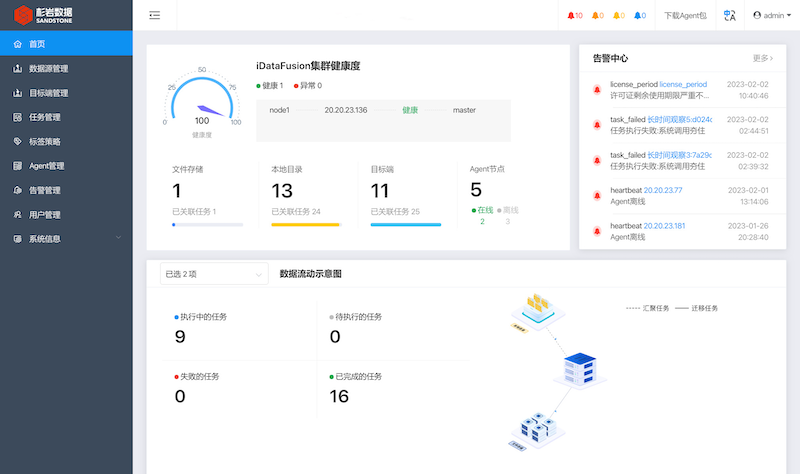Image resolution: width=800 pixels, height=474 pixels.
Task: Click the Sandstone logo in the sidebar
Action: (x=43, y=15)
